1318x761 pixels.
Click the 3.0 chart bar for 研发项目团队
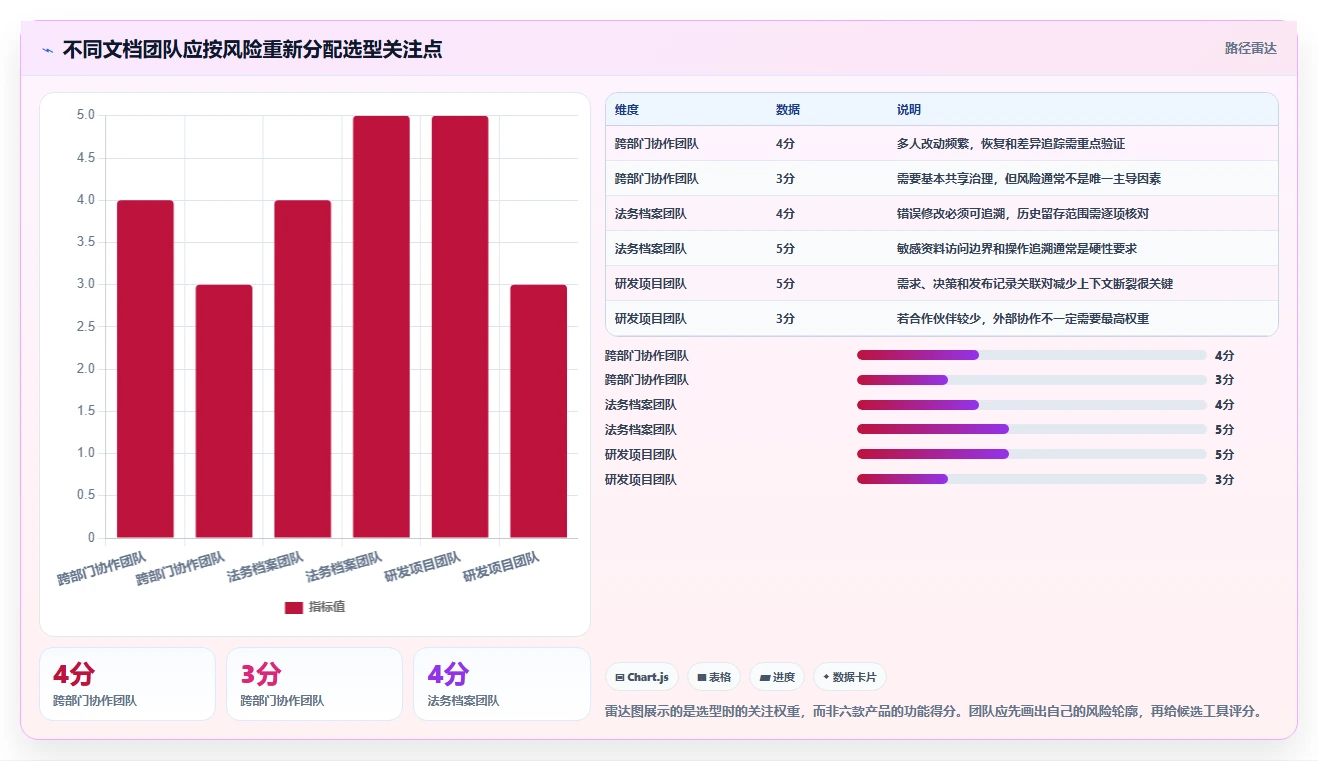(x=539, y=411)
